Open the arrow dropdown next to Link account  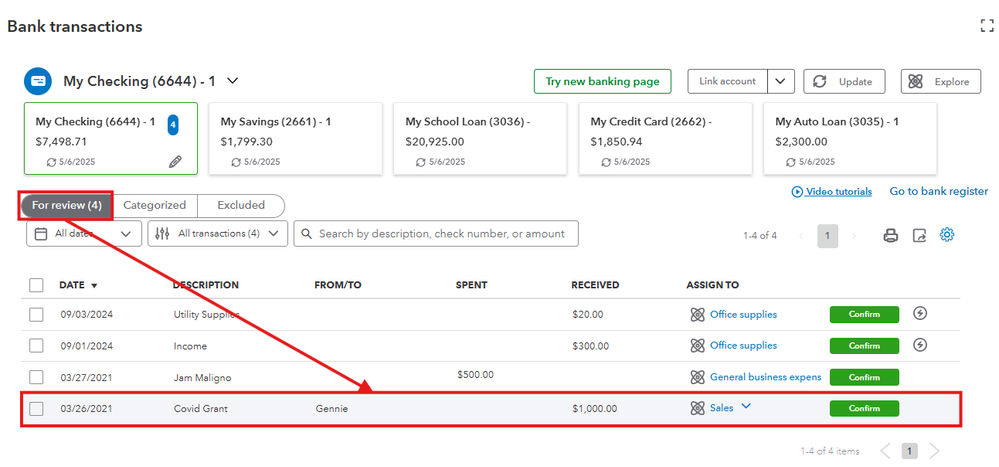click(782, 81)
